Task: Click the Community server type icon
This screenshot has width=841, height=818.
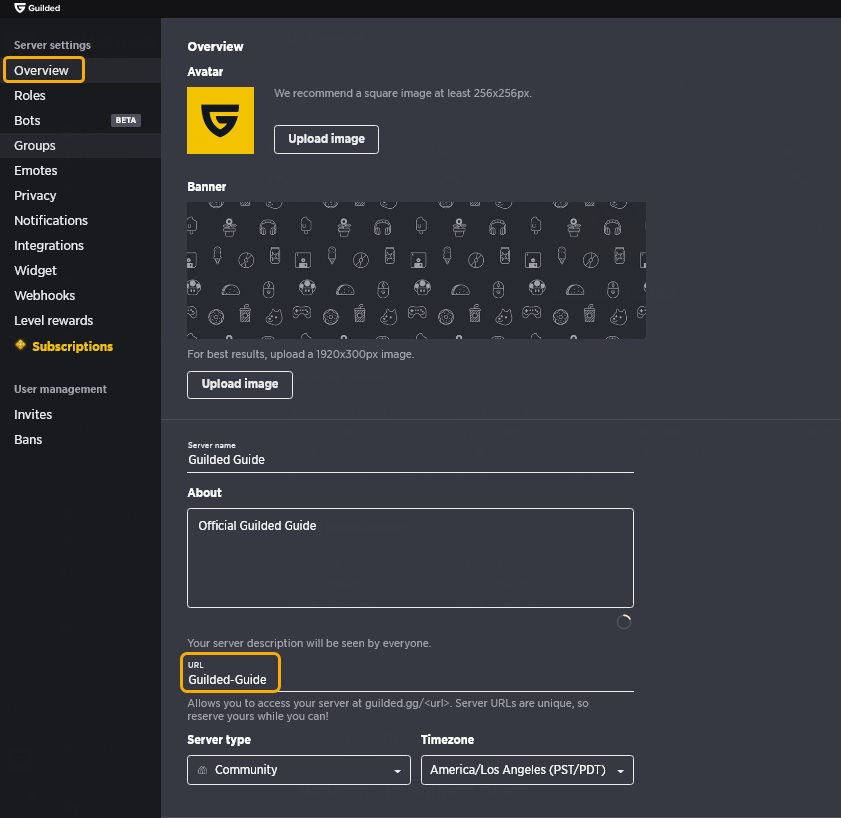Action: tap(202, 770)
